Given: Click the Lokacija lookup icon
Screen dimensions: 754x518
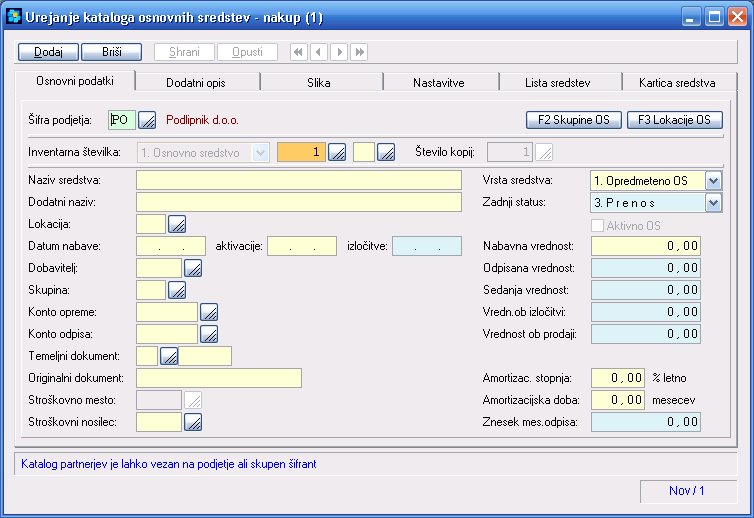Looking at the screenshot, I should [177, 223].
